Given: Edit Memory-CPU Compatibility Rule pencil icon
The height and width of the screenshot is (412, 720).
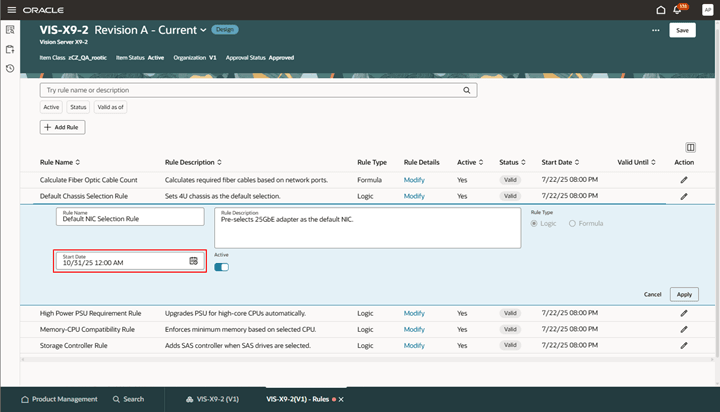Looking at the screenshot, I should [684, 329].
